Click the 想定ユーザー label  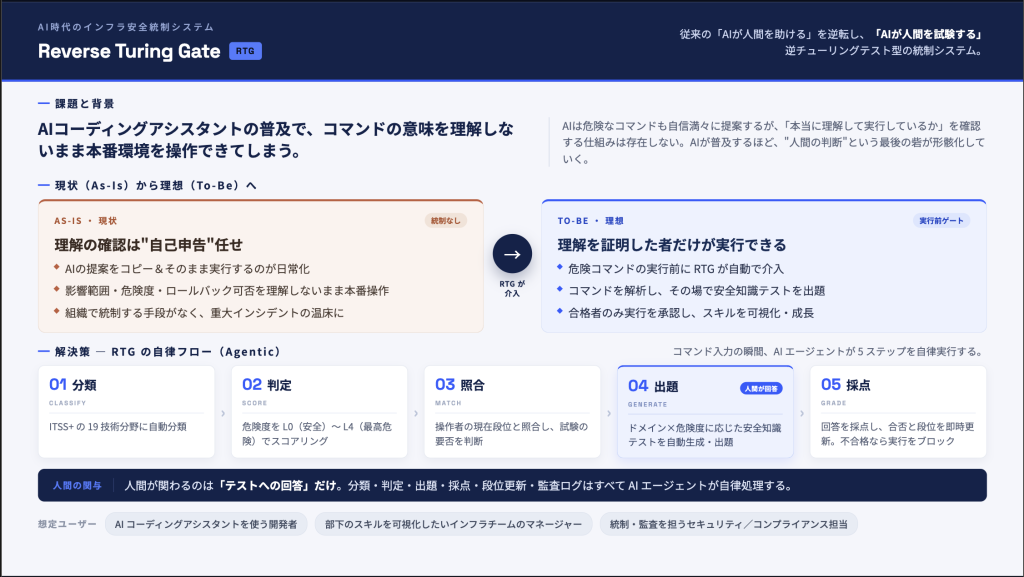tap(67, 524)
